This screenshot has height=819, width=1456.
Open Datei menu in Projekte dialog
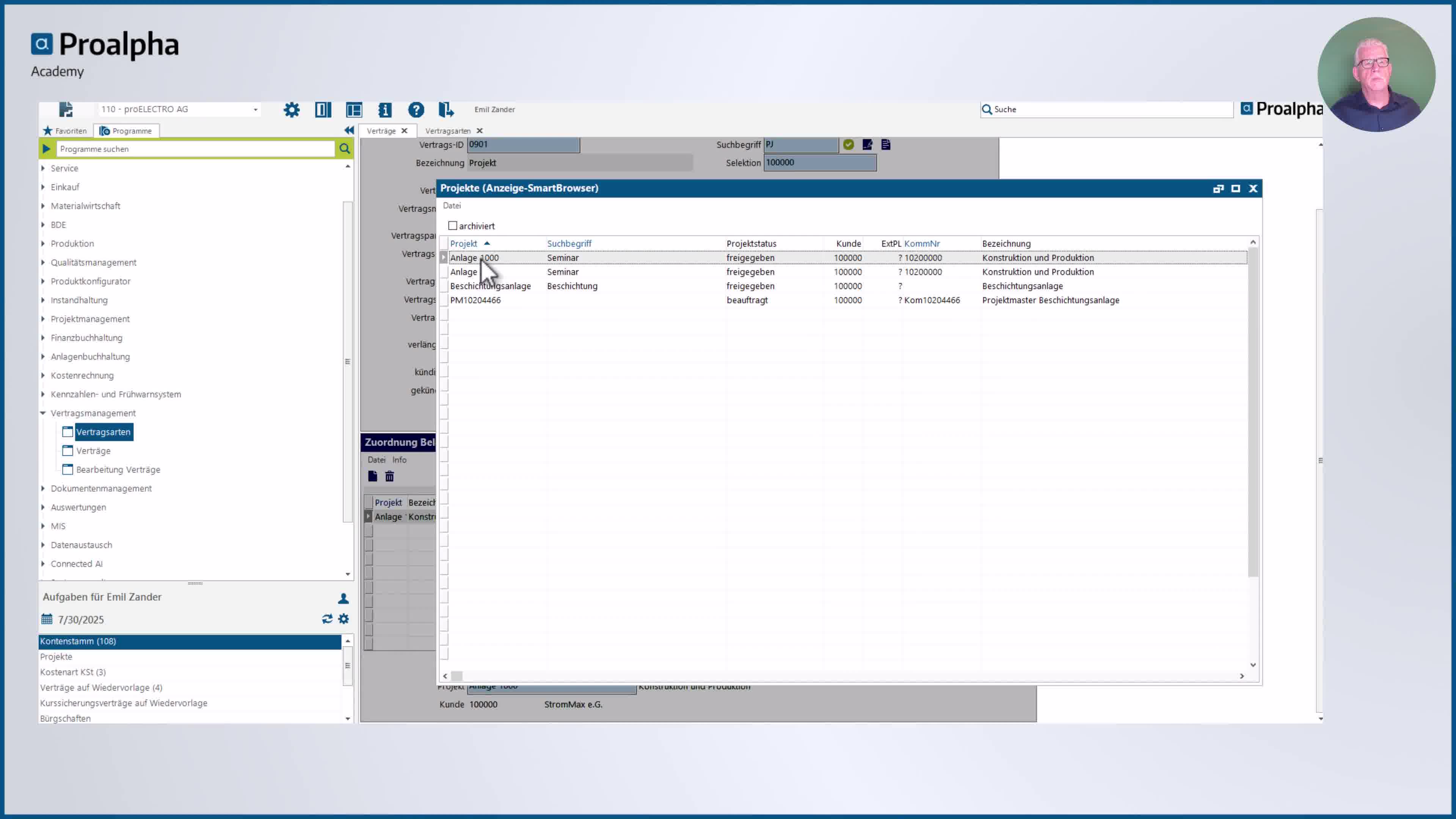click(452, 205)
